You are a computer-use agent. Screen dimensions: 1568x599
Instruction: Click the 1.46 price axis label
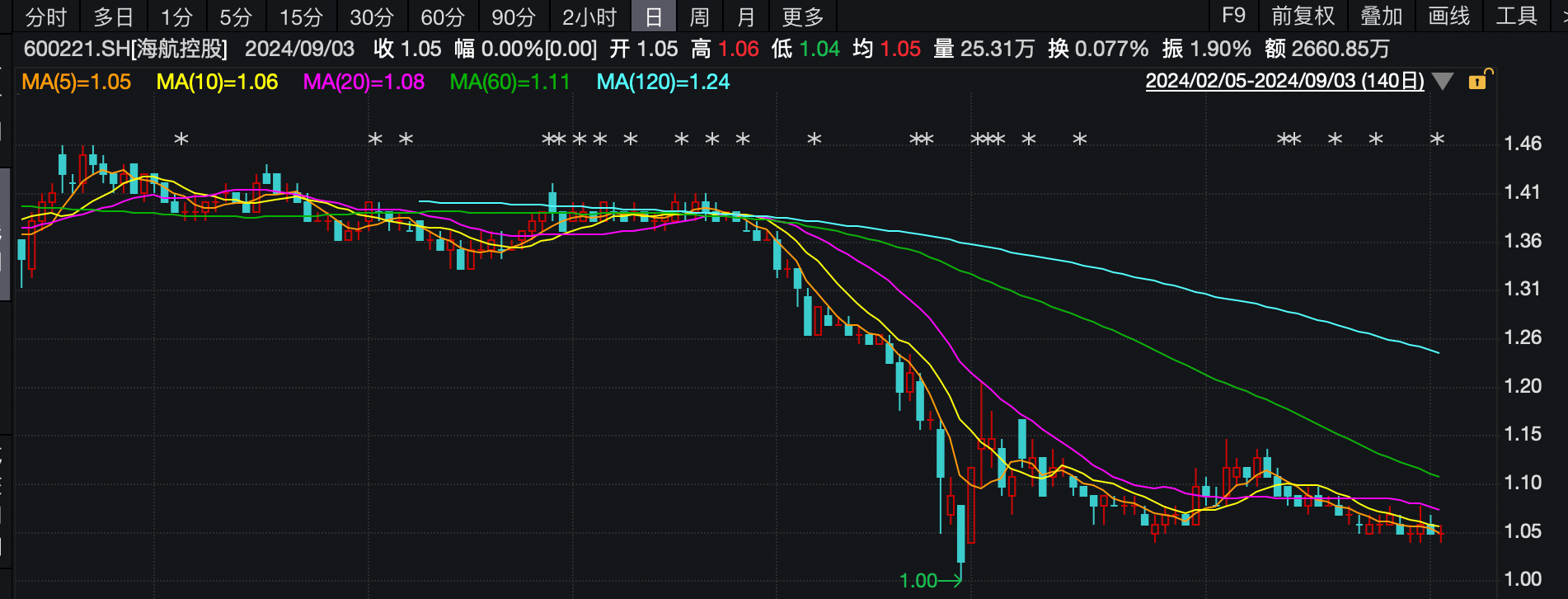[x=1523, y=144]
